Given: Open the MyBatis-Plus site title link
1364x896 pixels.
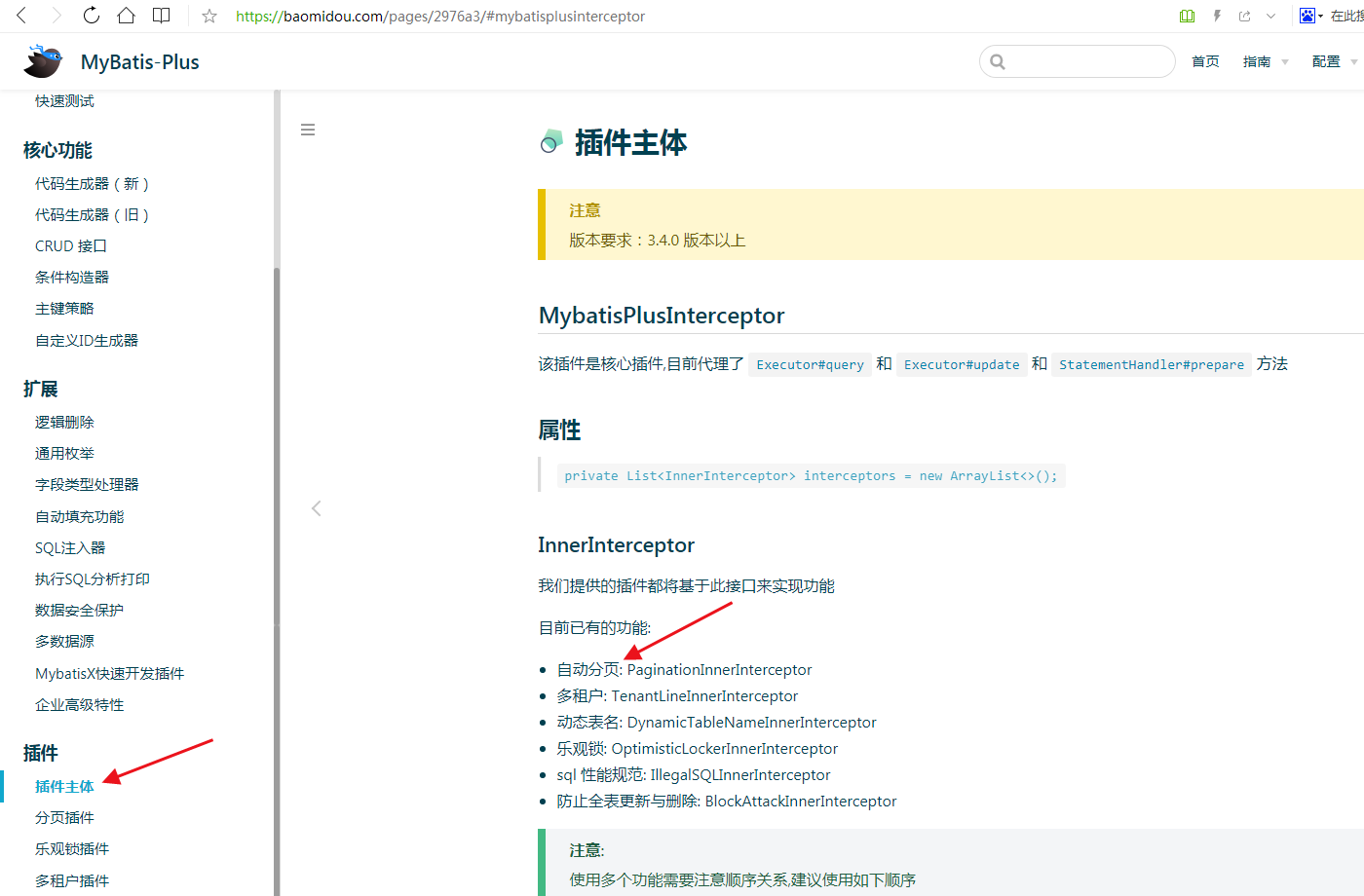Looking at the screenshot, I should coord(140,62).
